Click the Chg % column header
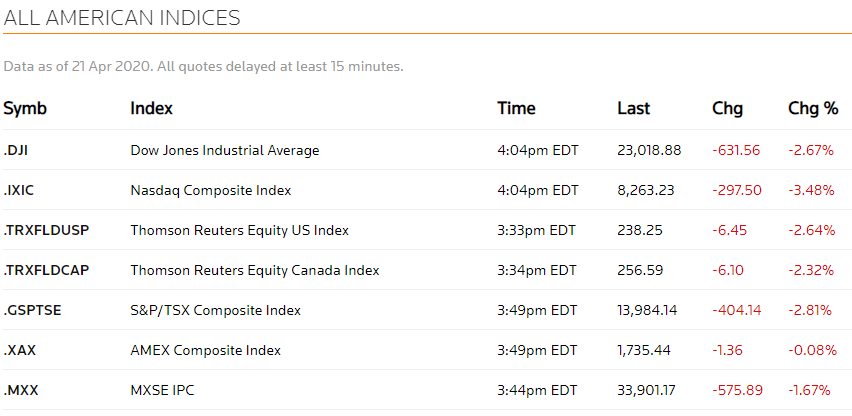This screenshot has height=416, width=852. (813, 109)
